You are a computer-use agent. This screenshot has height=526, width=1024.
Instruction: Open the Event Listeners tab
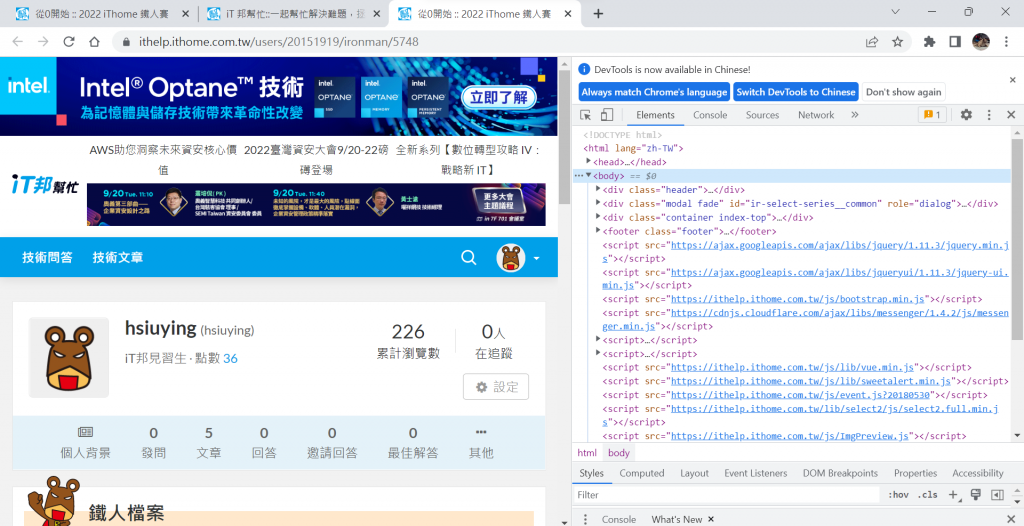(x=756, y=473)
